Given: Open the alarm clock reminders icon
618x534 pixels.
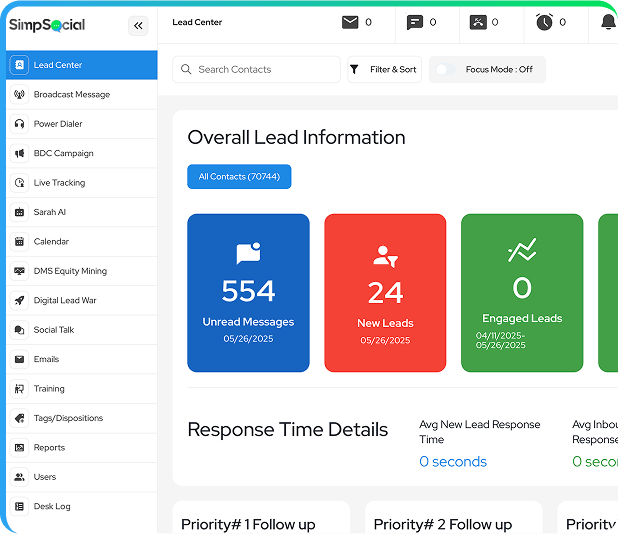Looking at the screenshot, I should [544, 22].
